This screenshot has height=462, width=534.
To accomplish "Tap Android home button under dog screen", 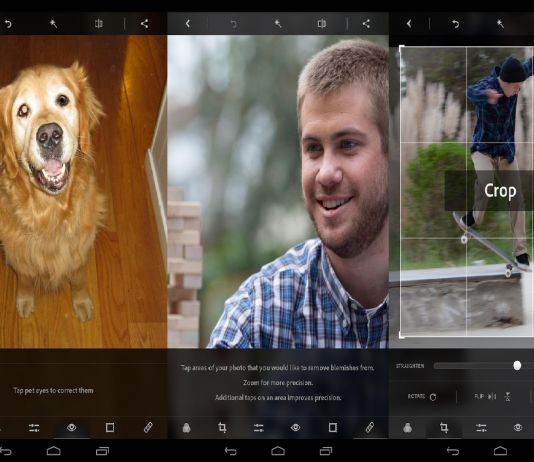I will (53, 451).
